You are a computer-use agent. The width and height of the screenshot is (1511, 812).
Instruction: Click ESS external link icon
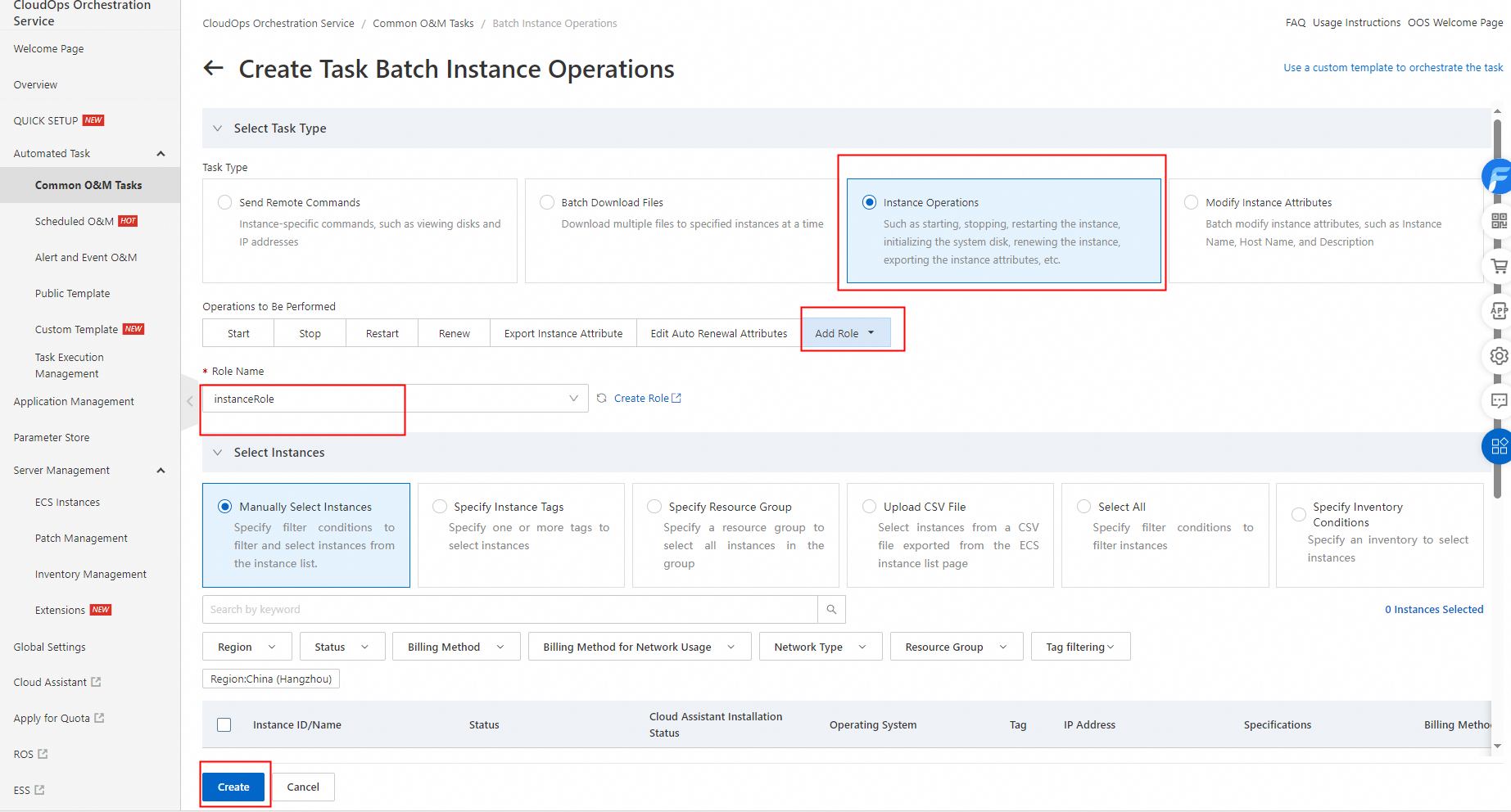click(x=39, y=790)
